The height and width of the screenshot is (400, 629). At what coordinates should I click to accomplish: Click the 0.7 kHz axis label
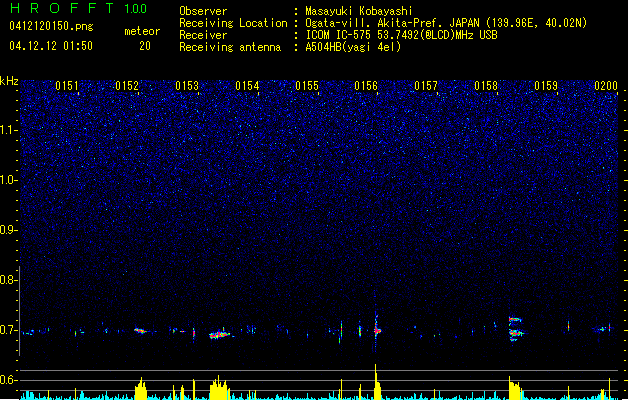(8, 330)
